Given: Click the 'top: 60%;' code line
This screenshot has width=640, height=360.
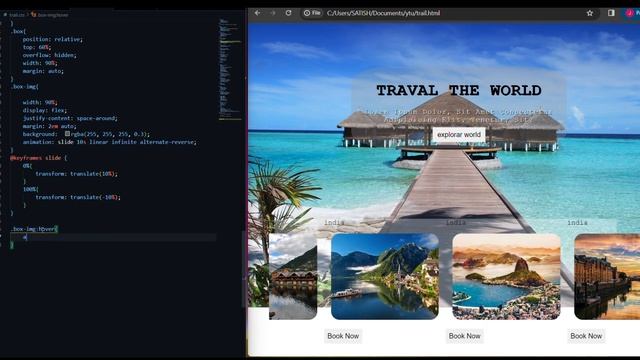Looking at the screenshot, I should click(x=37, y=47).
